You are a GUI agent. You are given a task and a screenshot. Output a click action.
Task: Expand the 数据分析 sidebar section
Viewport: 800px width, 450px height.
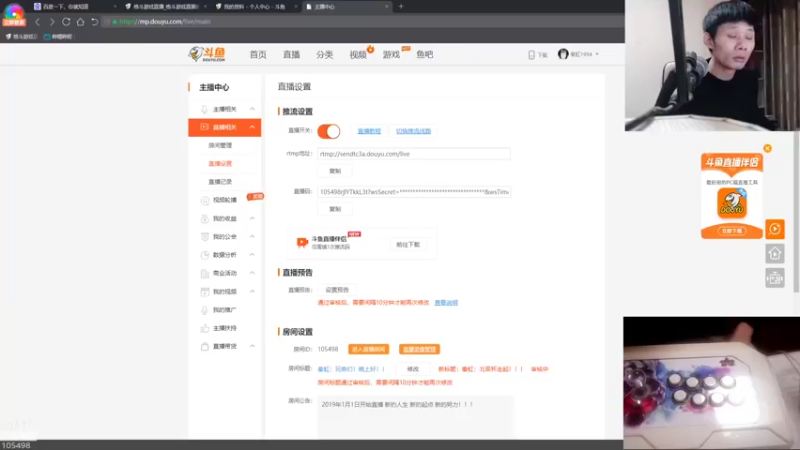pyautogui.click(x=252, y=255)
